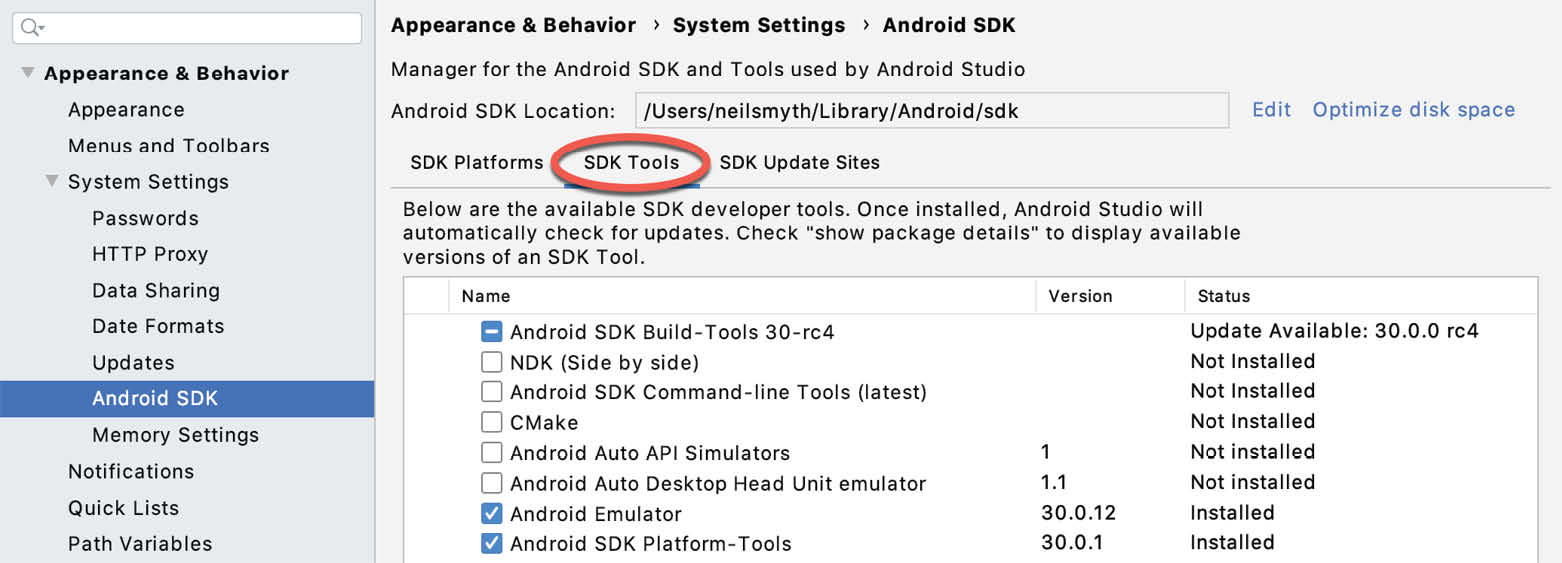This screenshot has height=563, width=1562.
Task: Open Menus and Toolbars settings
Action: (168, 146)
